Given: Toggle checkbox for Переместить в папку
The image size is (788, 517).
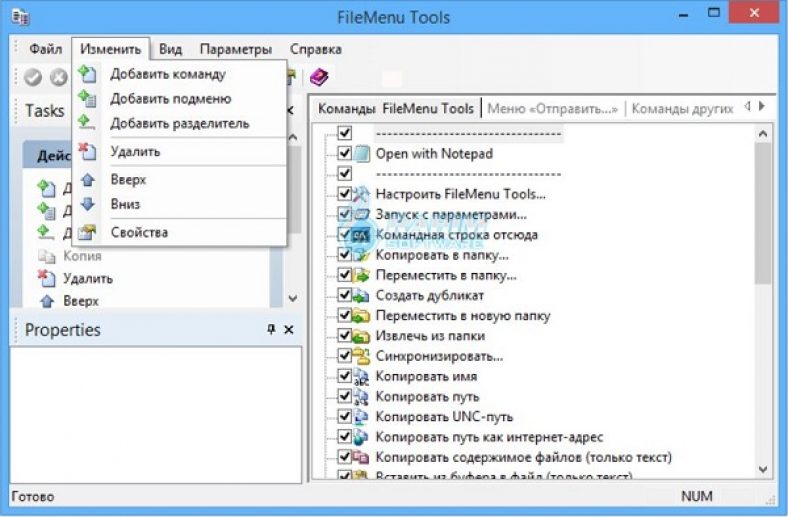Looking at the screenshot, I should [x=344, y=274].
